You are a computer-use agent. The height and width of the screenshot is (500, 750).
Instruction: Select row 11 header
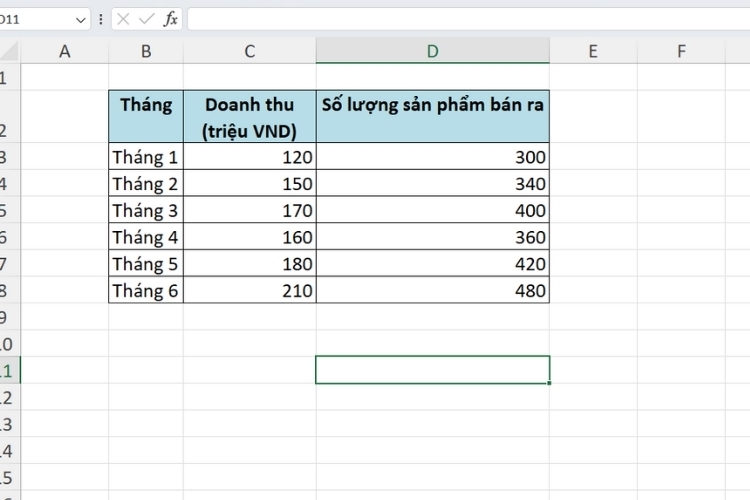coord(10,370)
